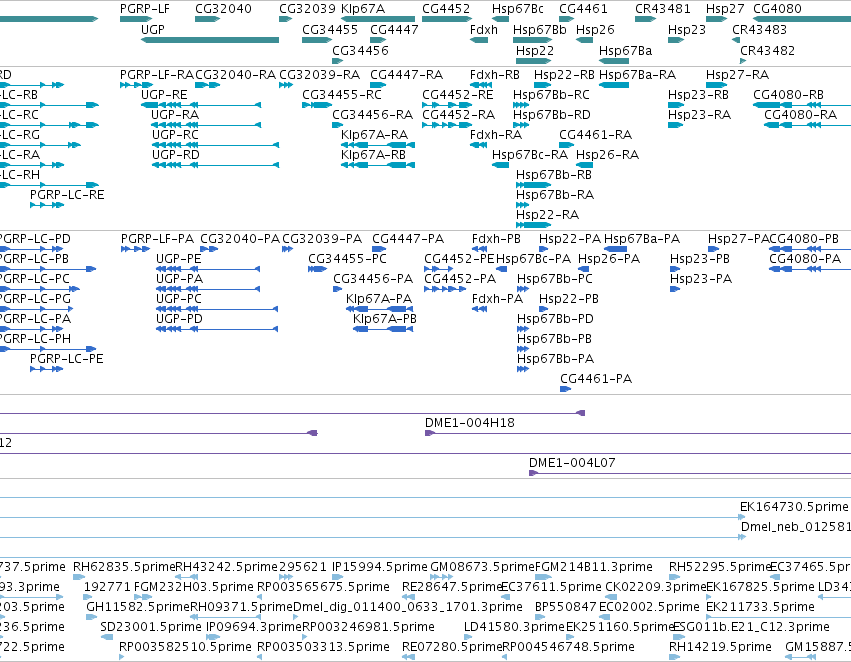Select the GM08673.5prime EST label
851x662 pixels.
(482, 567)
